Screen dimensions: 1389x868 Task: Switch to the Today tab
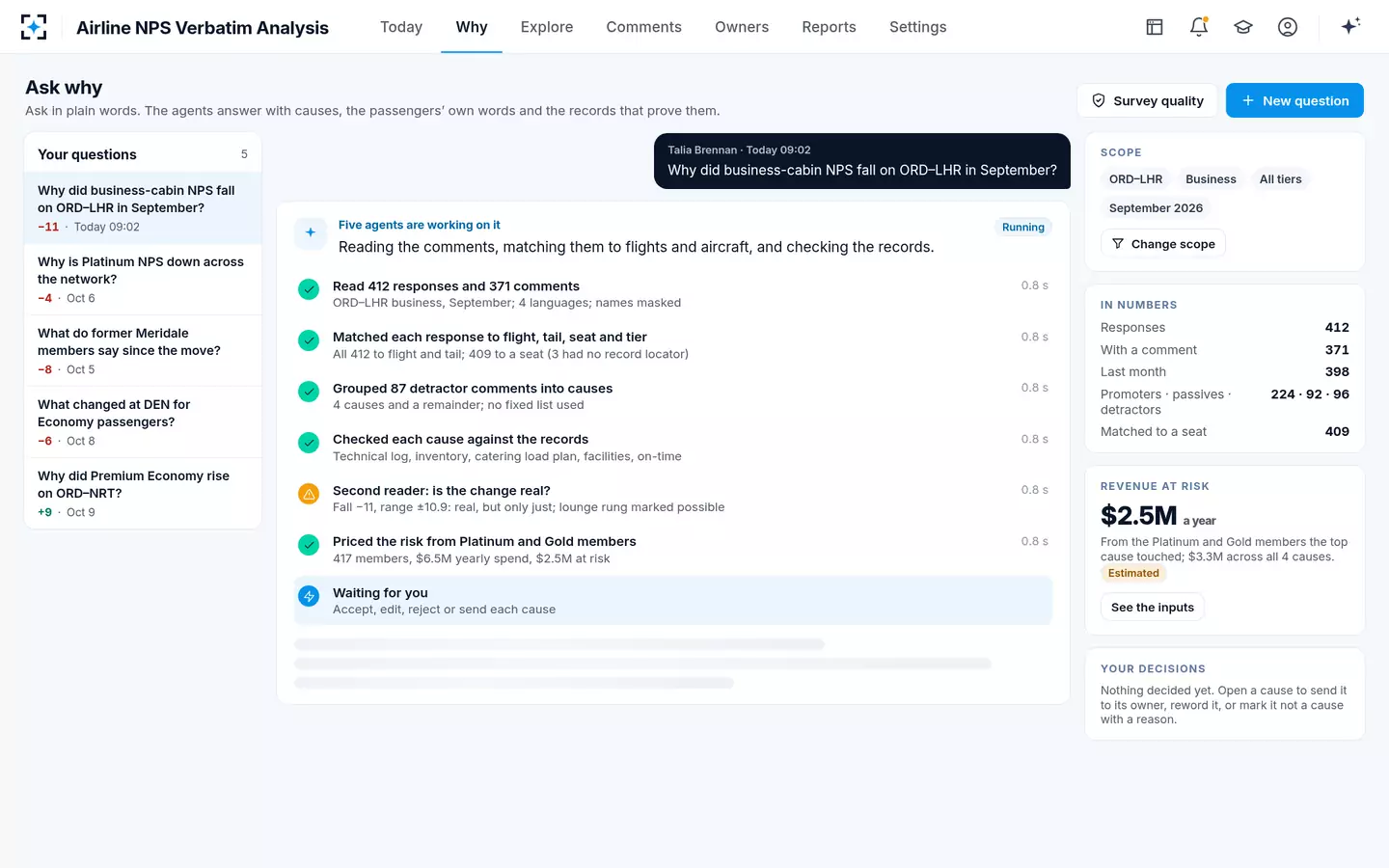point(401,27)
